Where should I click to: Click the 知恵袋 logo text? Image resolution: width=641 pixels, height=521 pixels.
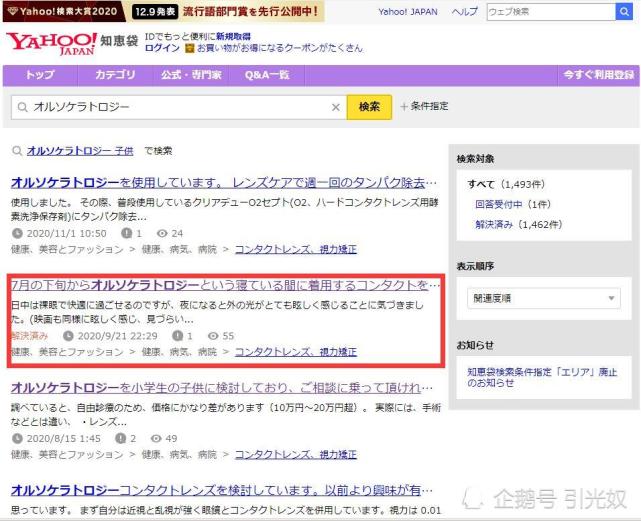pos(119,41)
